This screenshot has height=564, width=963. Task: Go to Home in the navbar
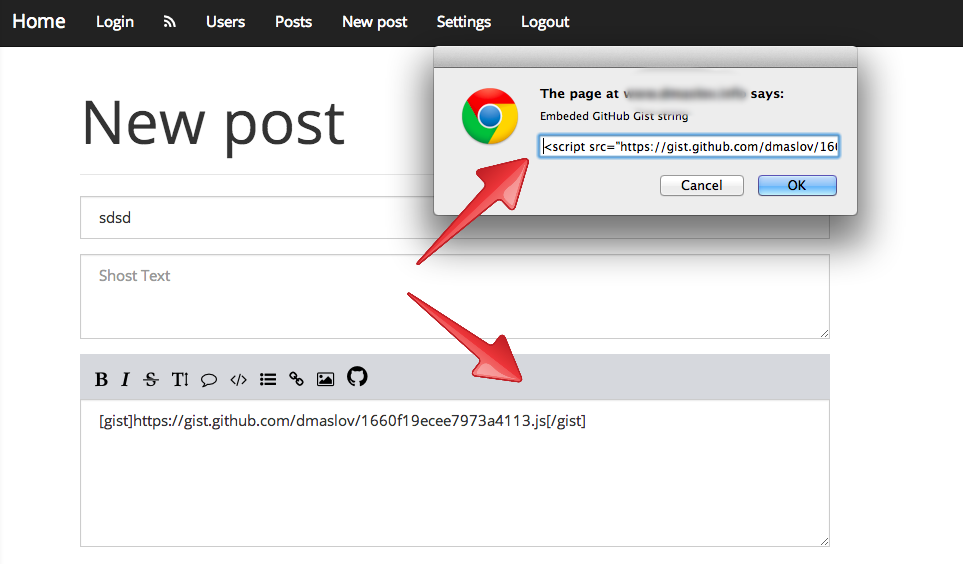(x=39, y=22)
